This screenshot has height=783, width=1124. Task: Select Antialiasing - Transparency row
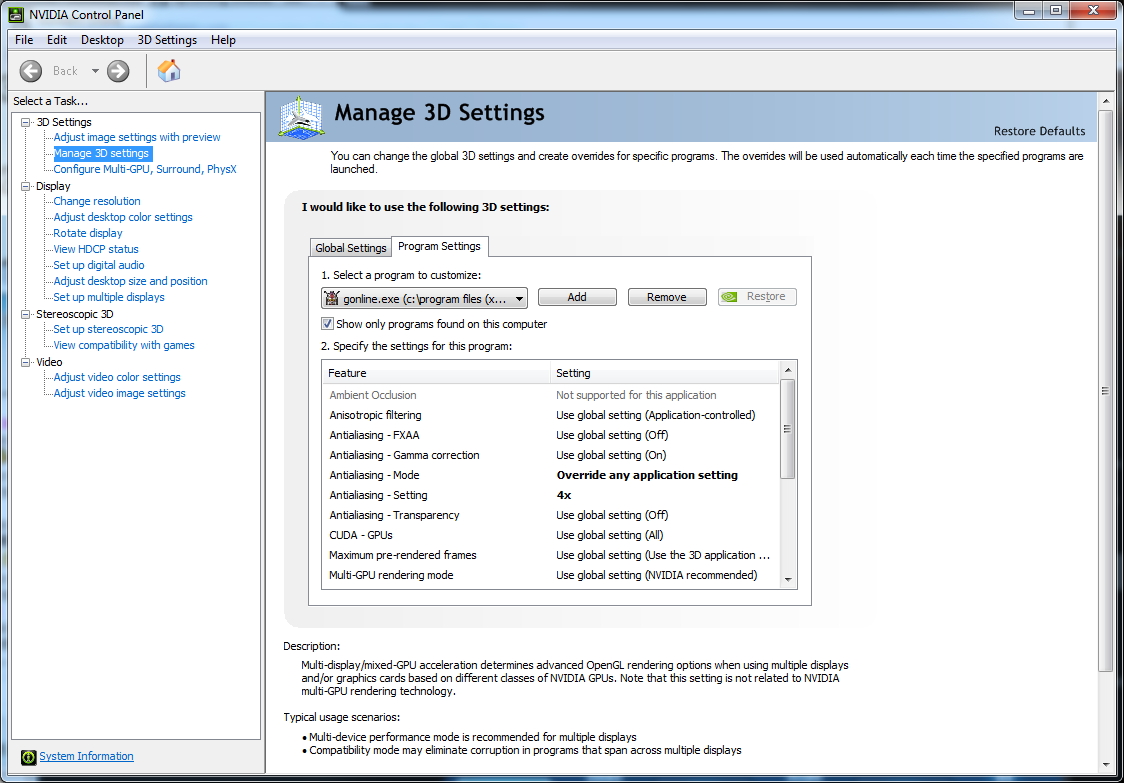point(550,516)
